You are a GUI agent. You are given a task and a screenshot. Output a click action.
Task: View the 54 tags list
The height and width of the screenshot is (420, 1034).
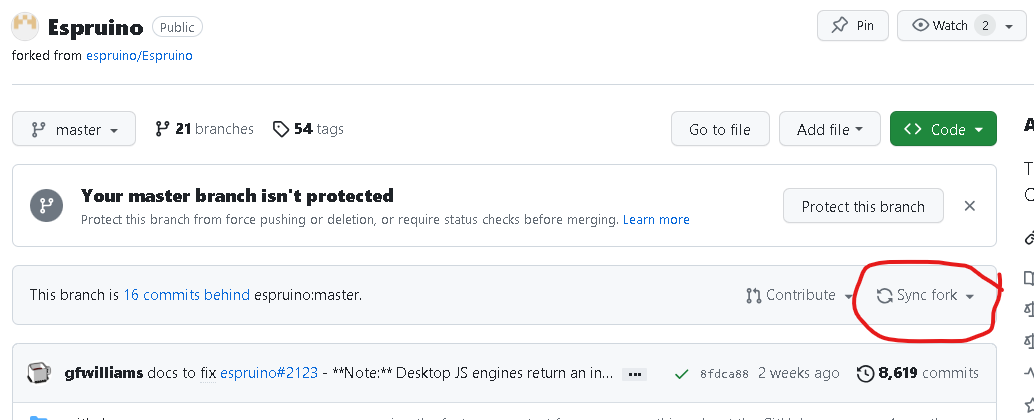click(308, 129)
